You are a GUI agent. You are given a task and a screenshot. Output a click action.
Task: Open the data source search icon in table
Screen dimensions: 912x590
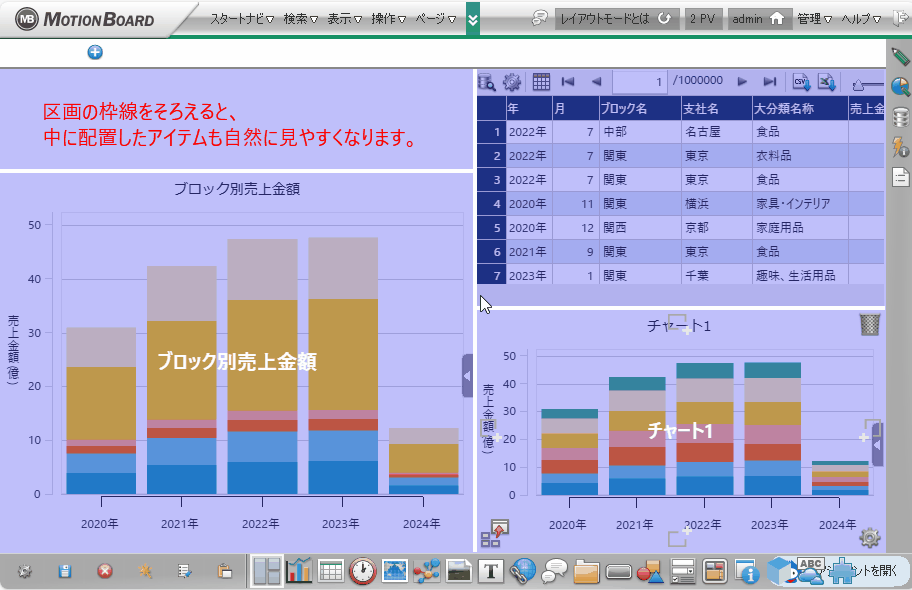[487, 82]
